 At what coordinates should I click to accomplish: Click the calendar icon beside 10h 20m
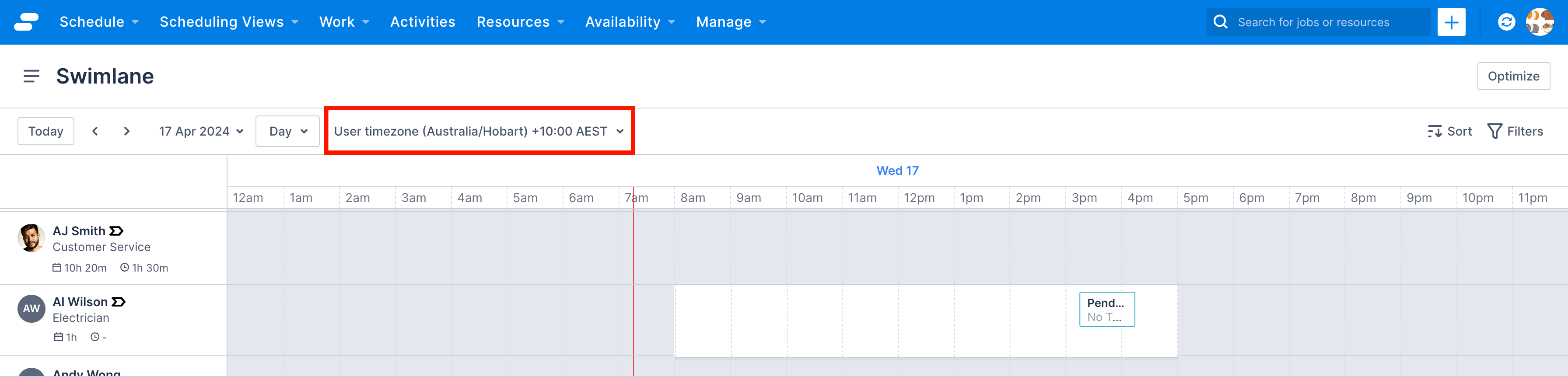pos(56,268)
